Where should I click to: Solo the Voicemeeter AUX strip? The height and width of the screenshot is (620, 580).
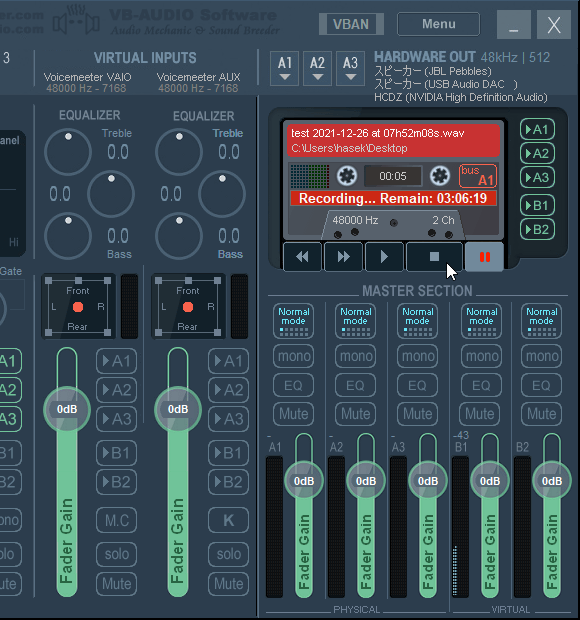[x=229, y=554]
